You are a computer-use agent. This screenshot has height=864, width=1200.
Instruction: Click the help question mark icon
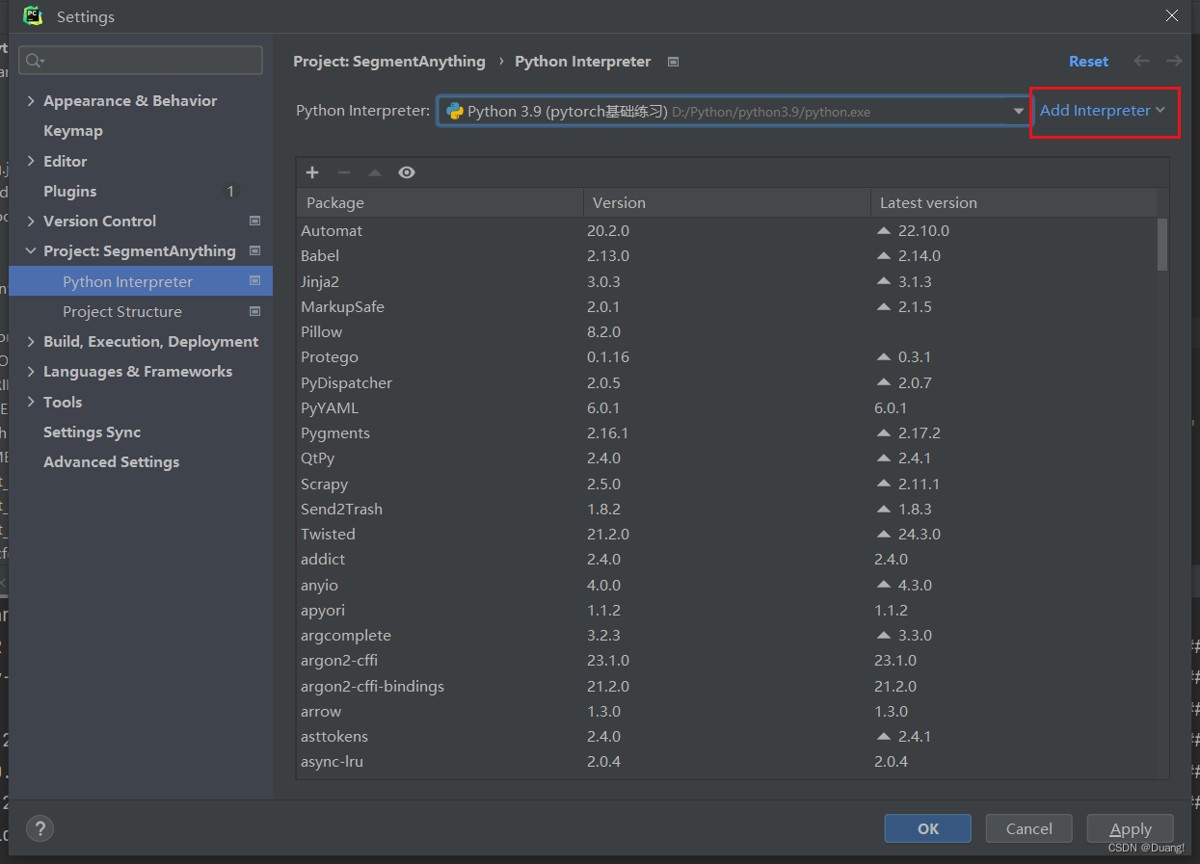pos(40,828)
